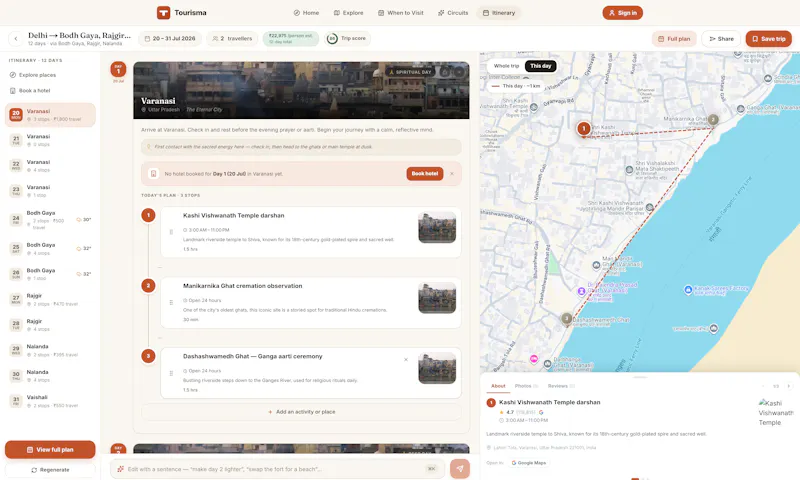Select 20 Varanasi day in itinerary list
Viewport: 800px width, 480px height.
[x=50, y=115]
